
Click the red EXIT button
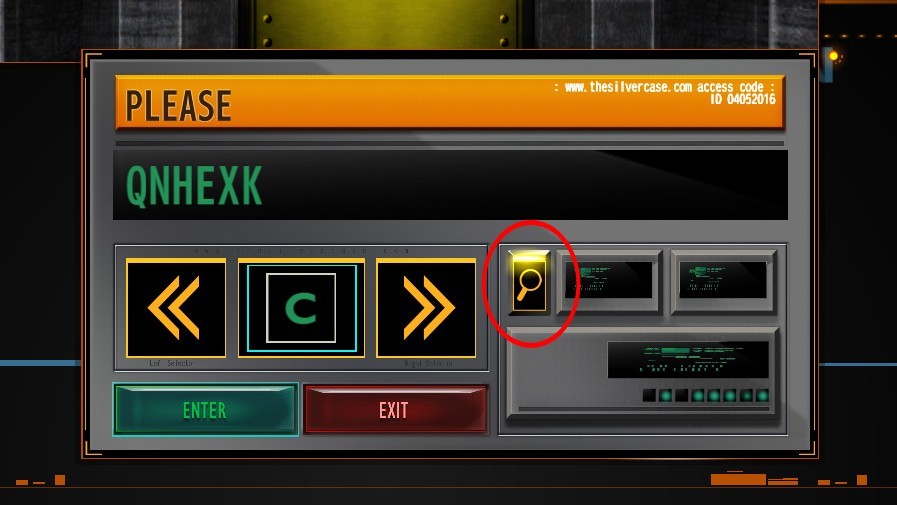click(x=395, y=409)
